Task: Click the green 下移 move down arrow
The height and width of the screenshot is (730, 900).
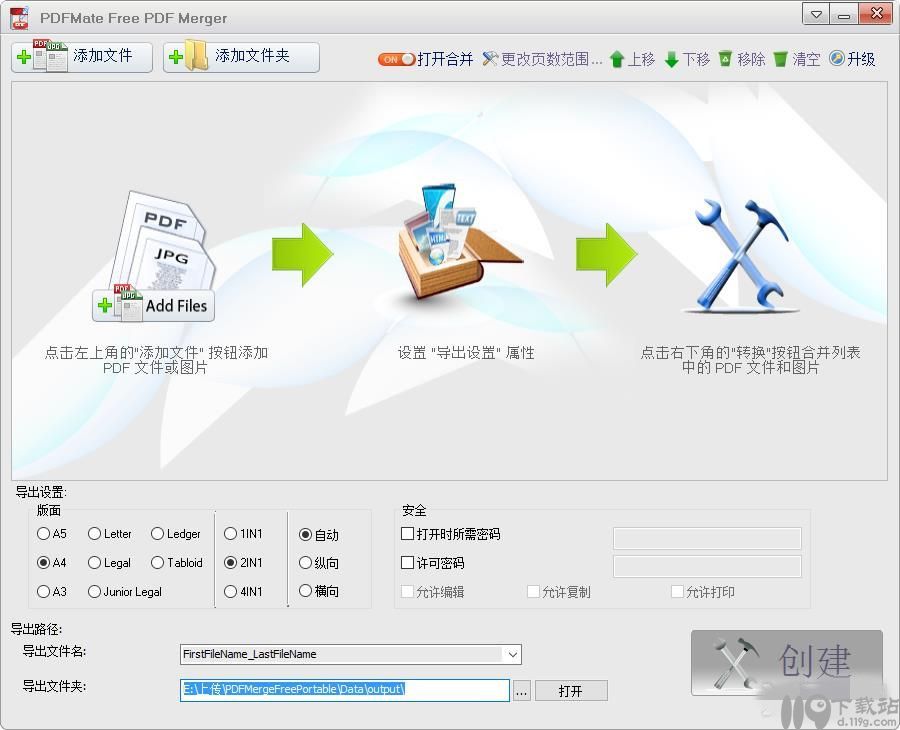Action: [x=672, y=59]
